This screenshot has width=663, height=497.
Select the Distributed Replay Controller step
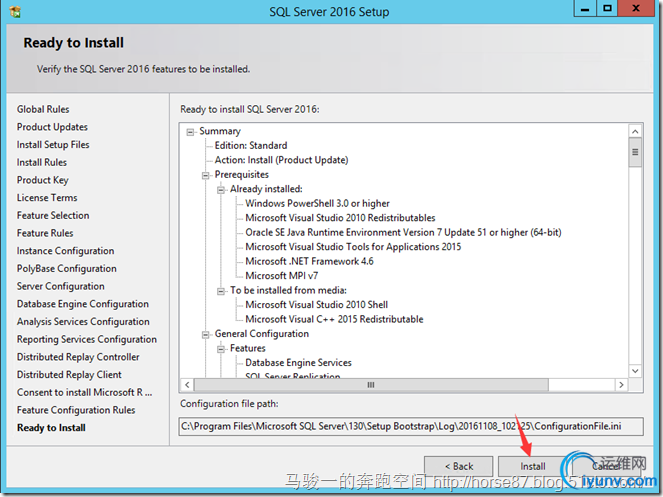78,357
